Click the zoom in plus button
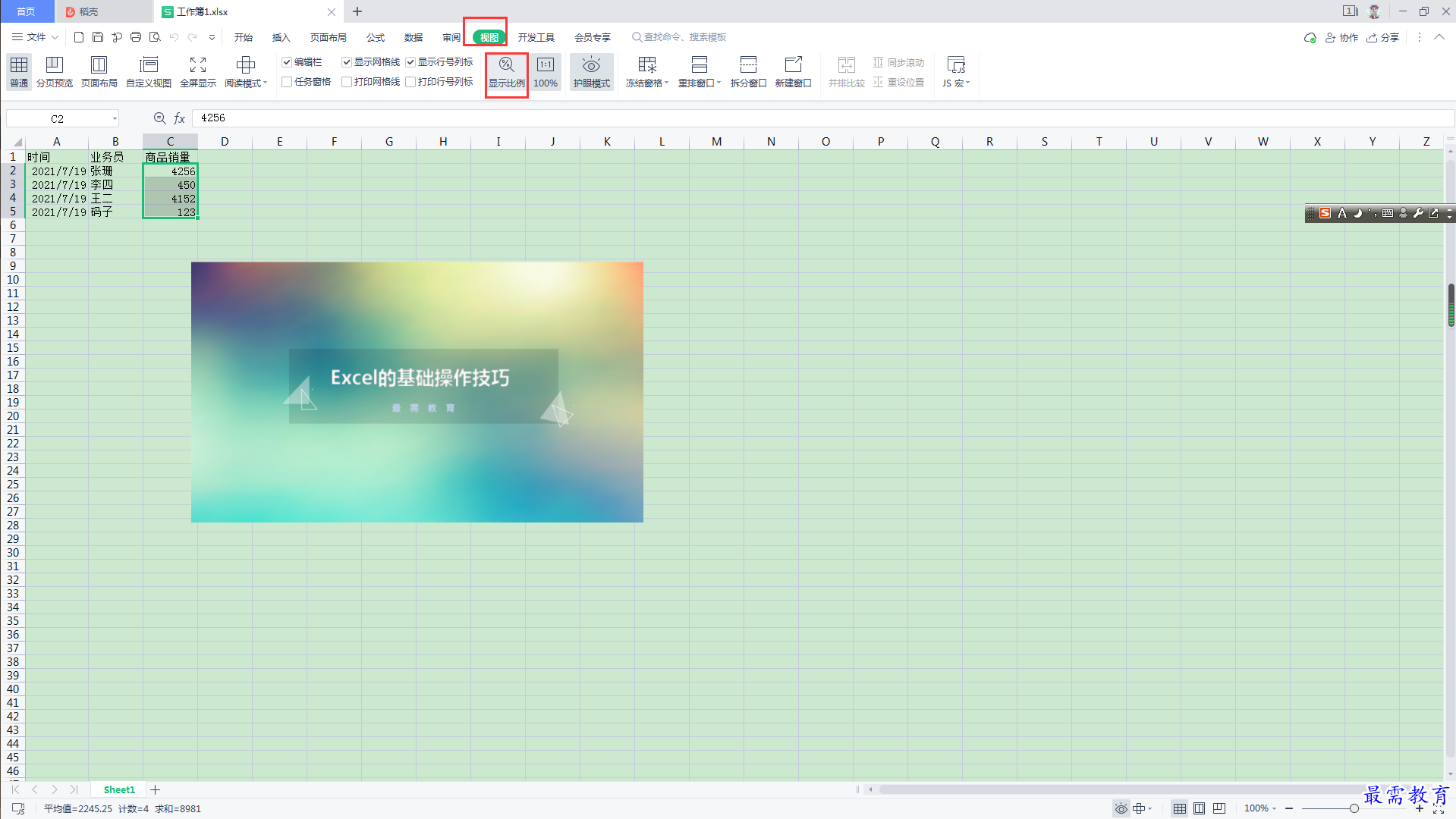This screenshot has height=819, width=1456. click(x=1420, y=808)
